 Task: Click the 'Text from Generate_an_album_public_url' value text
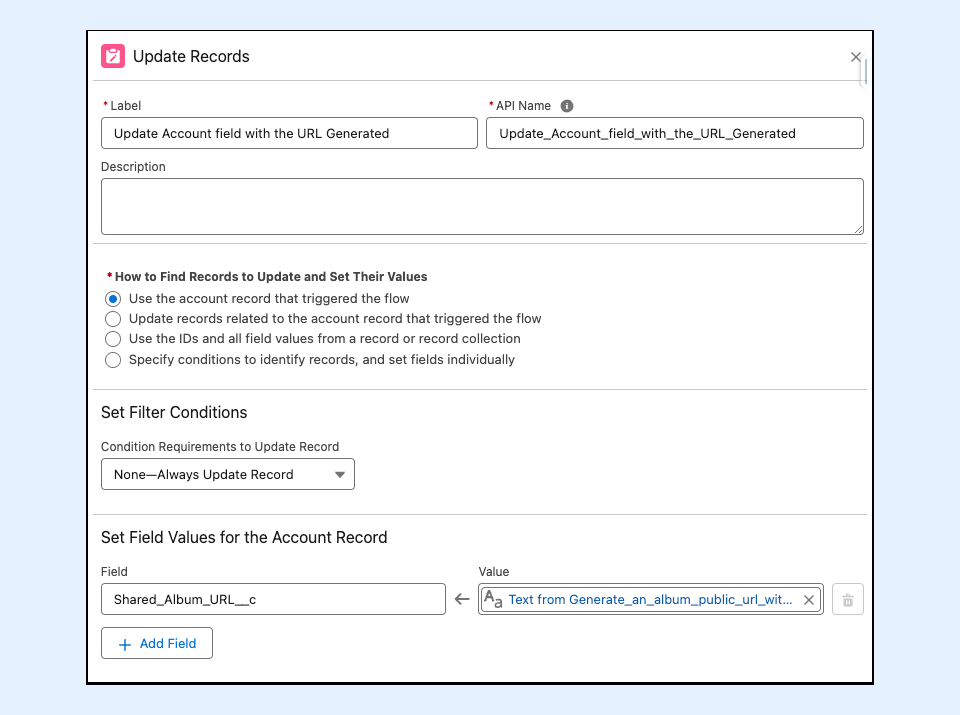(x=650, y=600)
